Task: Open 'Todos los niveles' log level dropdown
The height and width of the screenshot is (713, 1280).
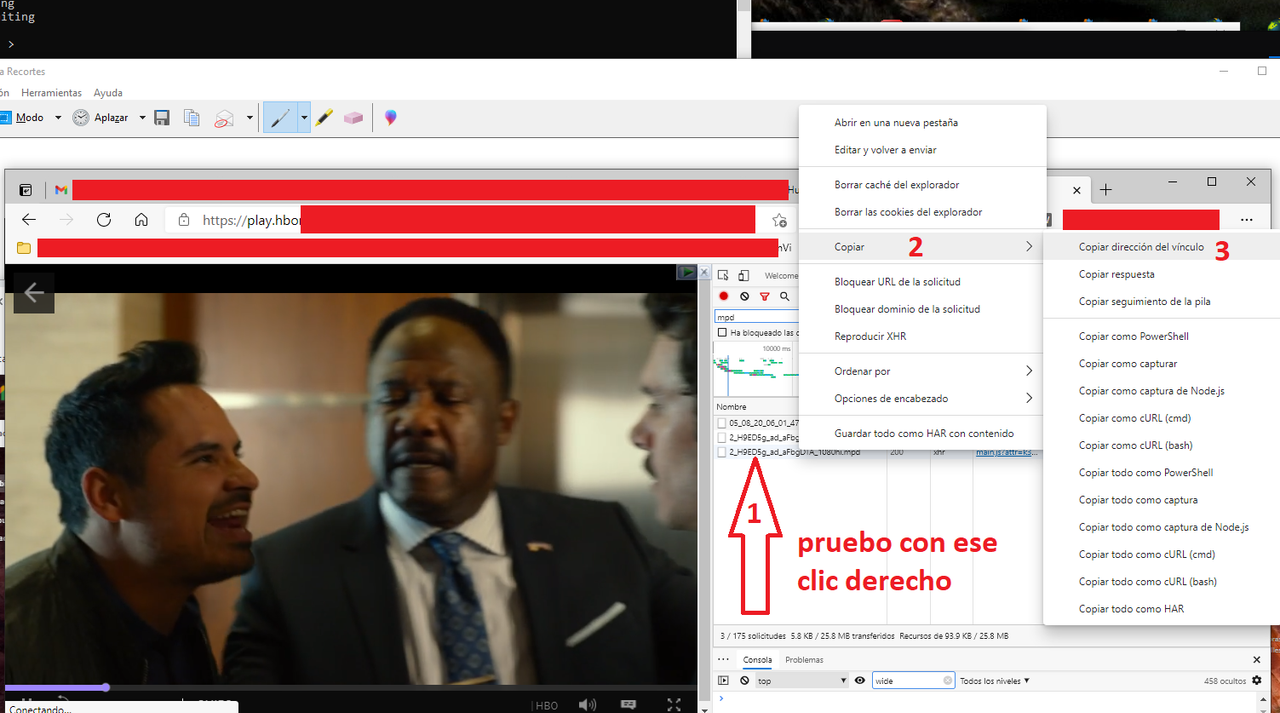Action: tap(994, 681)
